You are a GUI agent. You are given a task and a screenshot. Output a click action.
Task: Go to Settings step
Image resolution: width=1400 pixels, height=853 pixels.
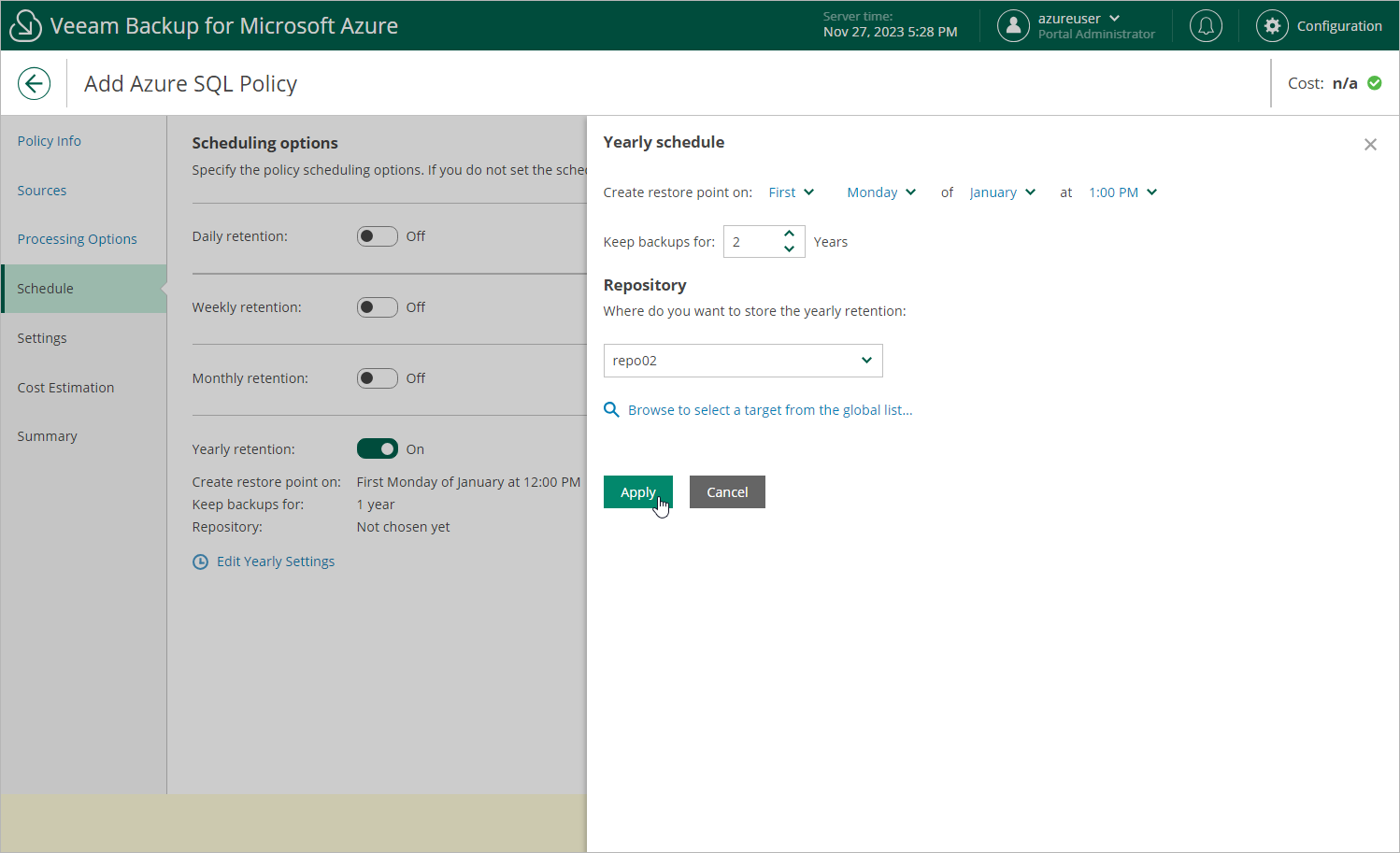point(42,338)
